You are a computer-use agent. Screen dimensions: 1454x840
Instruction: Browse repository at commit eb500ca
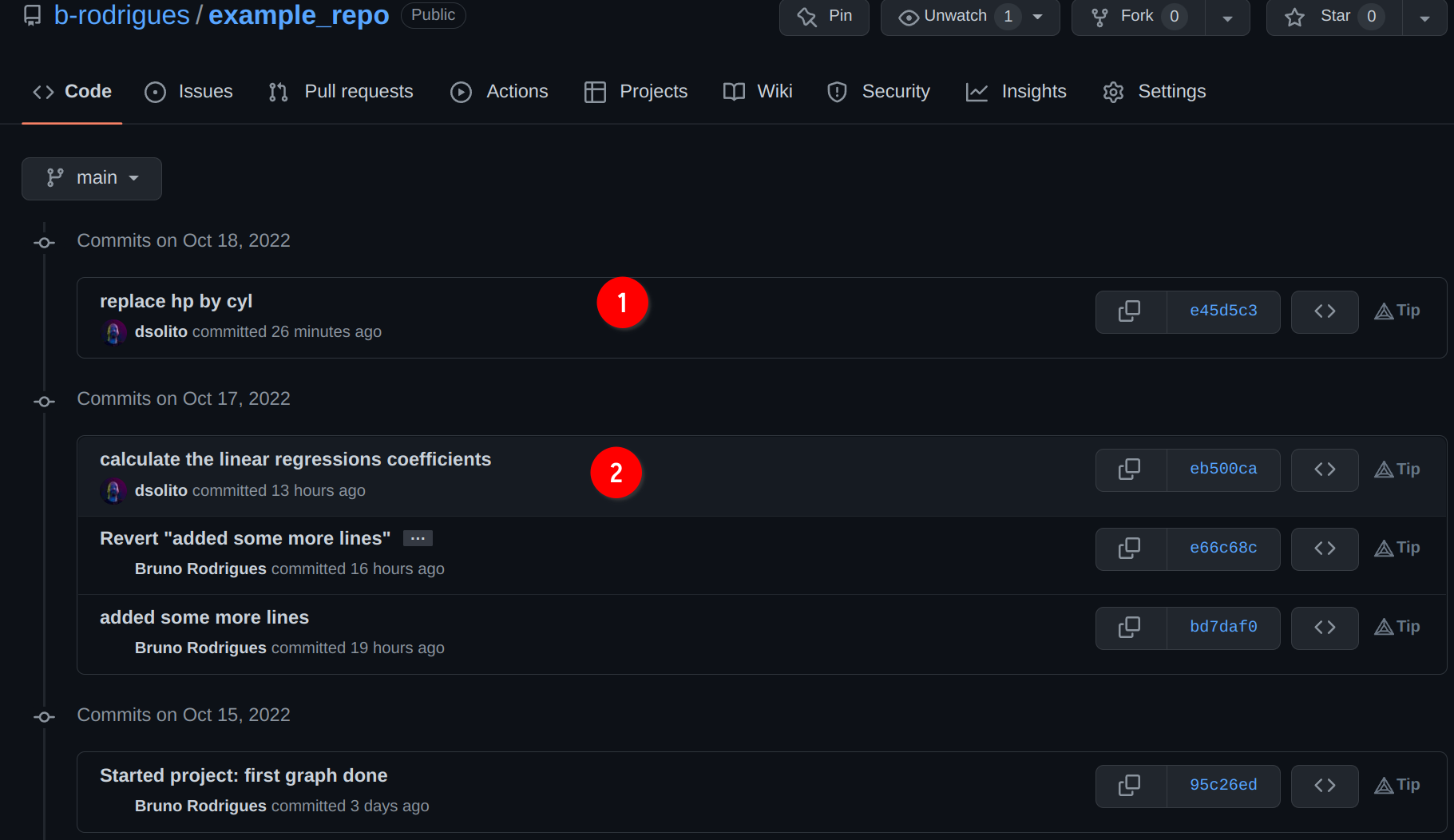click(x=1325, y=470)
